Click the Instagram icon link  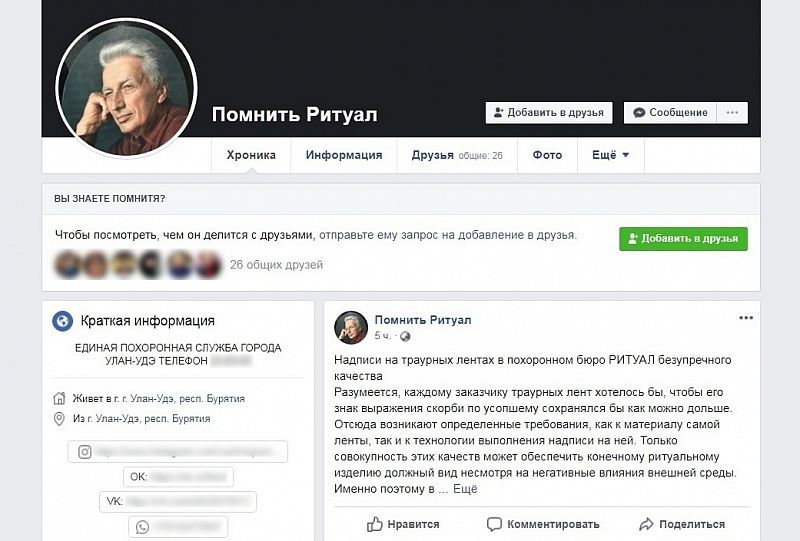(x=85, y=452)
